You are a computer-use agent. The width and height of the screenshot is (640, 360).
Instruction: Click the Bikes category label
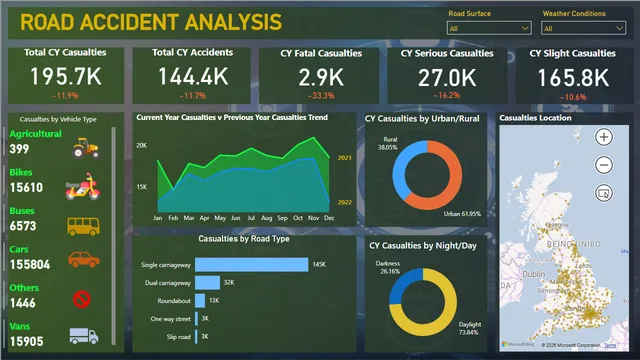[x=21, y=172]
